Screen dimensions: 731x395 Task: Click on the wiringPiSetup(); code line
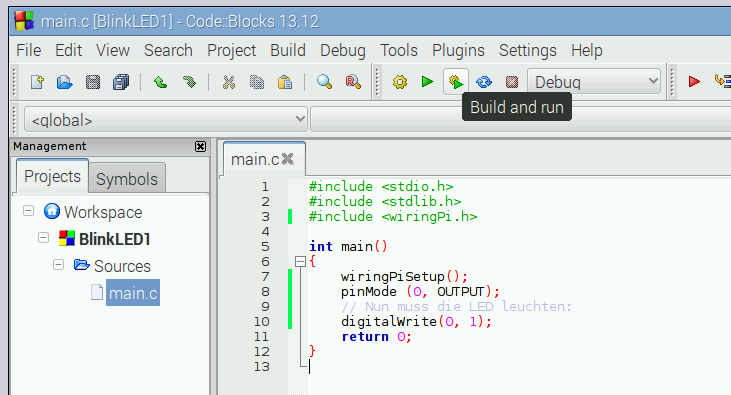click(404, 277)
